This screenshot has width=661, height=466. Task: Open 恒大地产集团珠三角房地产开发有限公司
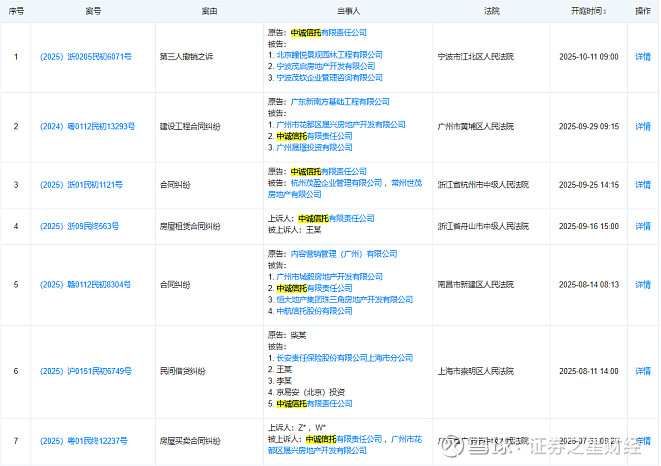pyautogui.click(x=344, y=299)
